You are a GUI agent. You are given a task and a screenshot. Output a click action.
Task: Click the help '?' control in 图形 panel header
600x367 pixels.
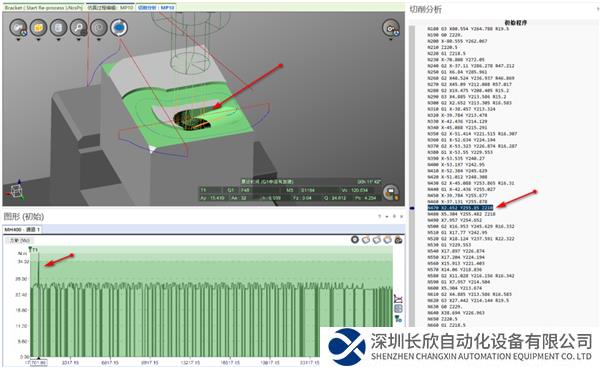click(380, 217)
